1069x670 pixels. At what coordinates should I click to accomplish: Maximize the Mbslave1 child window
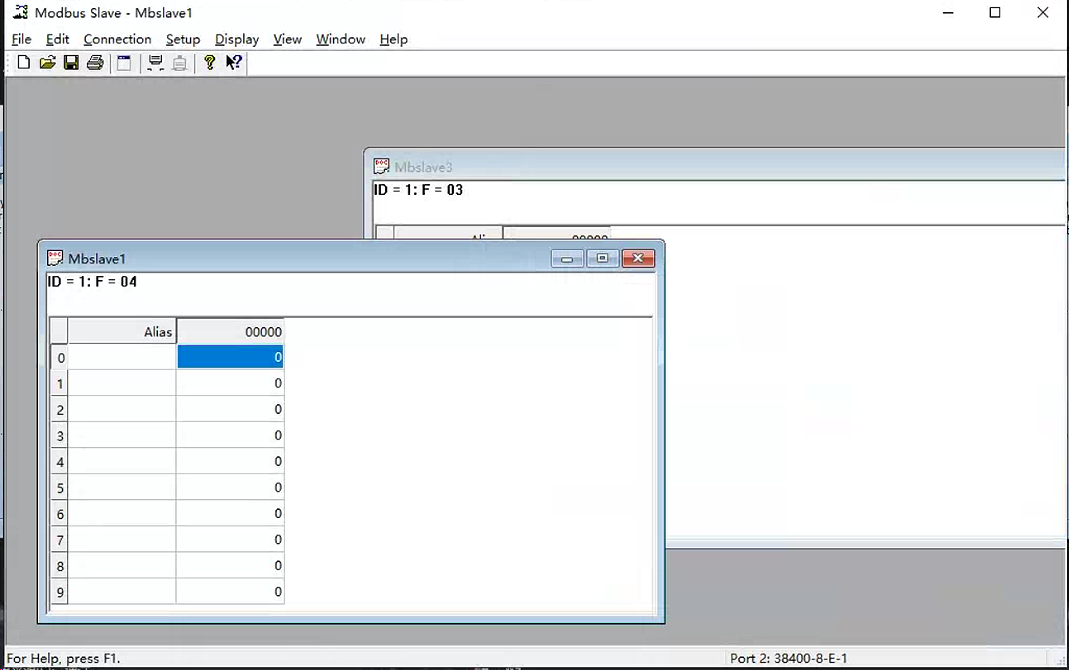603,258
